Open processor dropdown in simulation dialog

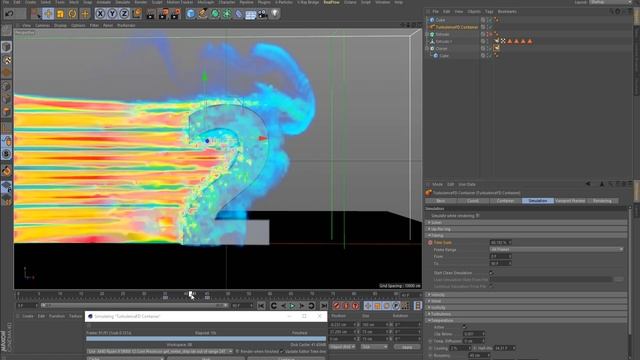point(160,351)
